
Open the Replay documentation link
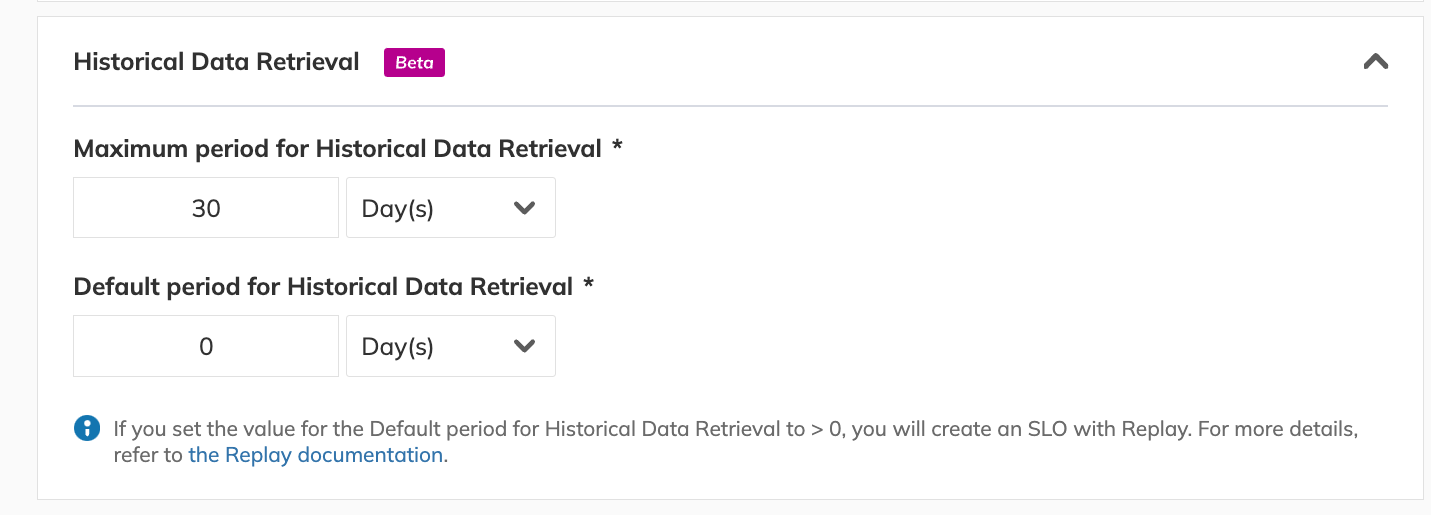315,455
